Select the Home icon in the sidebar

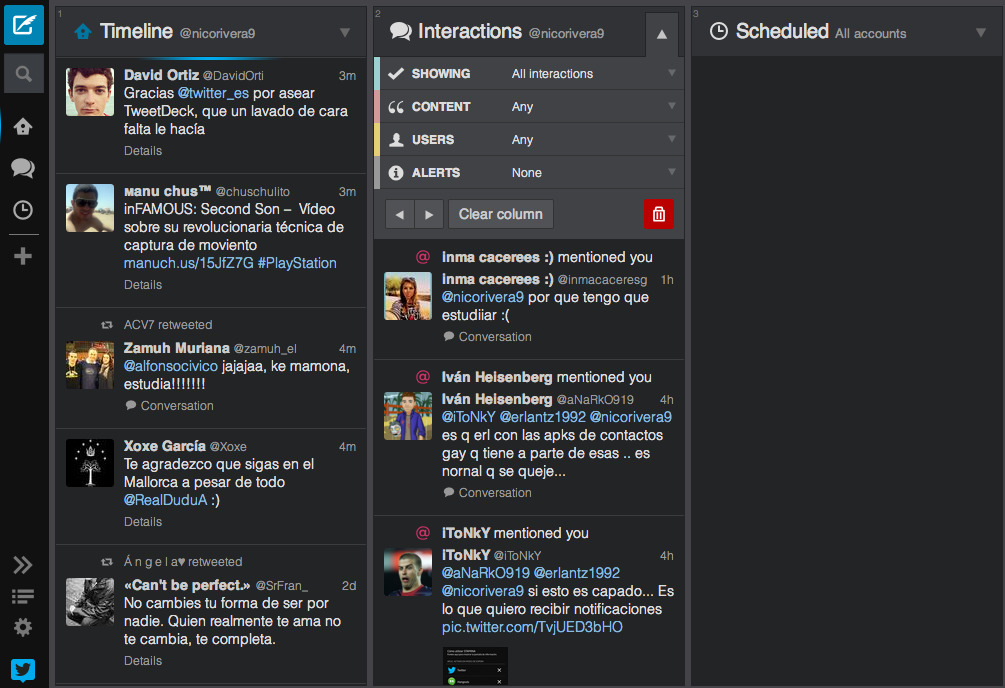(x=22, y=127)
